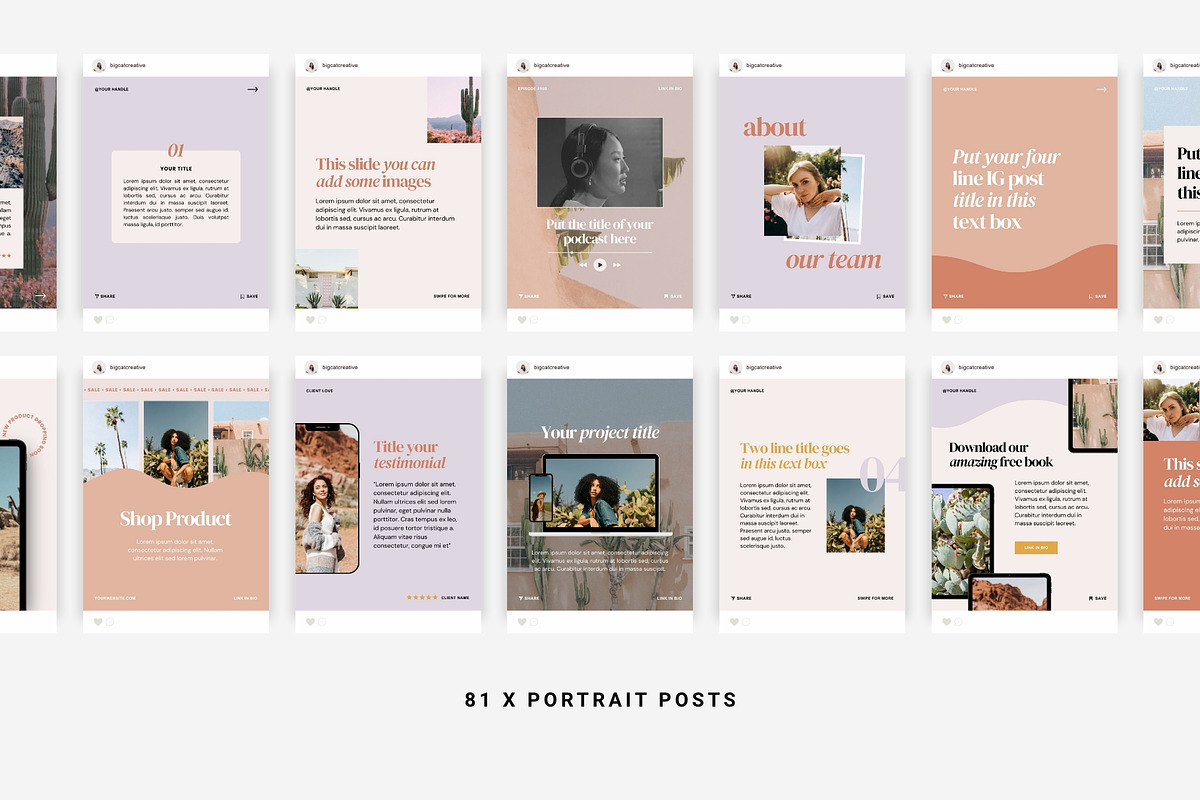Click 'Swipe for more' on 'Two line title' post

(x=875, y=598)
